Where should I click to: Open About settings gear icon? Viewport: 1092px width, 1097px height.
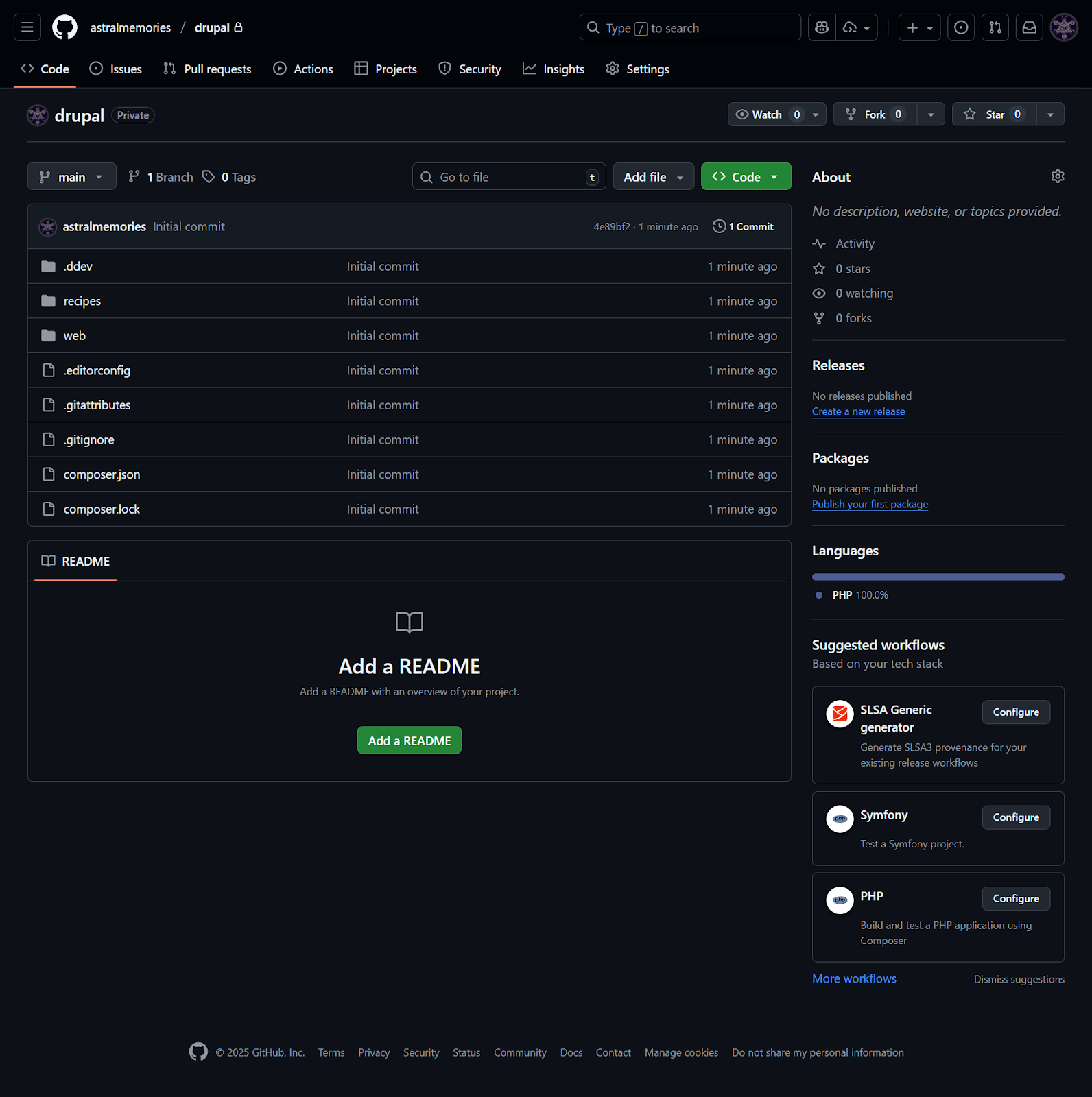click(1058, 176)
